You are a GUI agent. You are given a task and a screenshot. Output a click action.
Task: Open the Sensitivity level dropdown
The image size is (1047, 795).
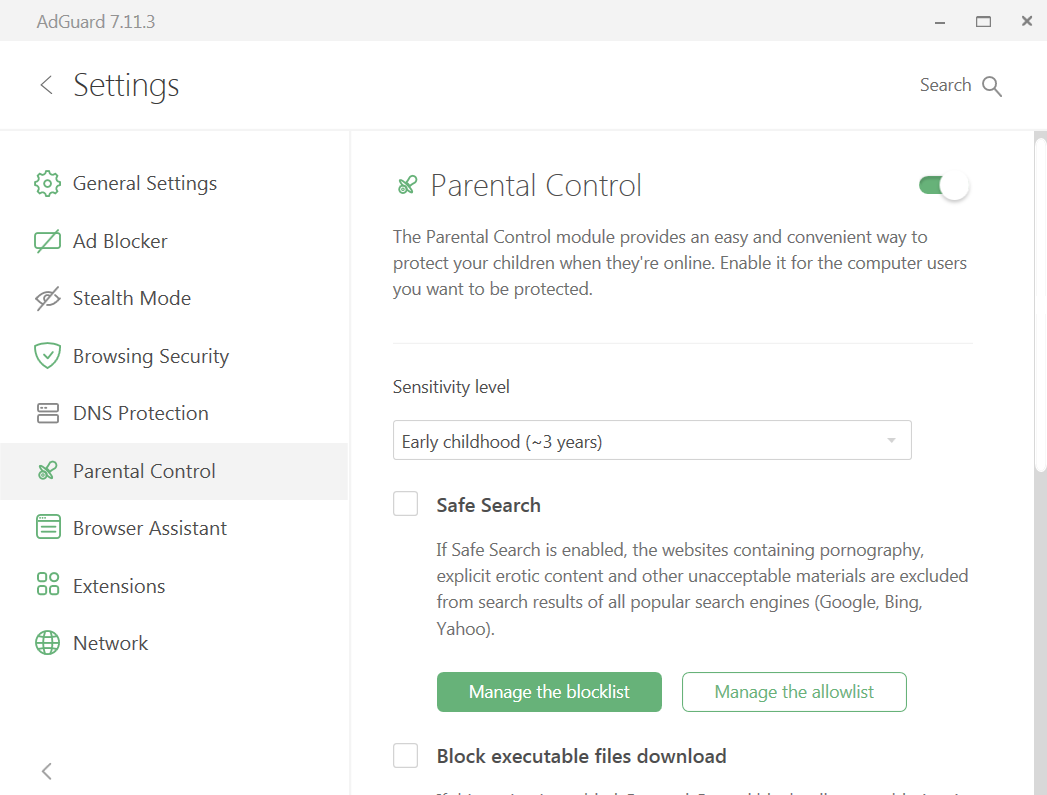coord(652,440)
